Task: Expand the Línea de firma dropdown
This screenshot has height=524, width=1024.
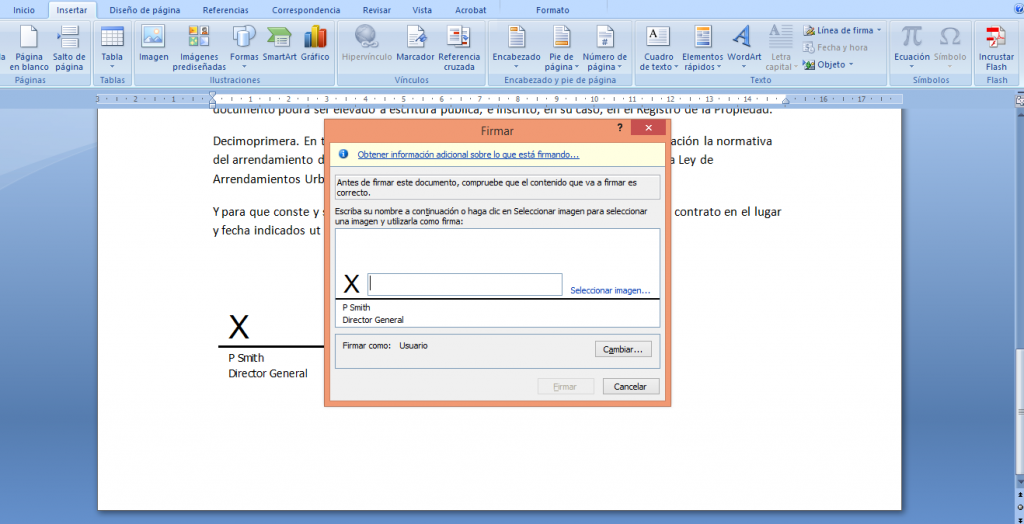Action: (879, 30)
